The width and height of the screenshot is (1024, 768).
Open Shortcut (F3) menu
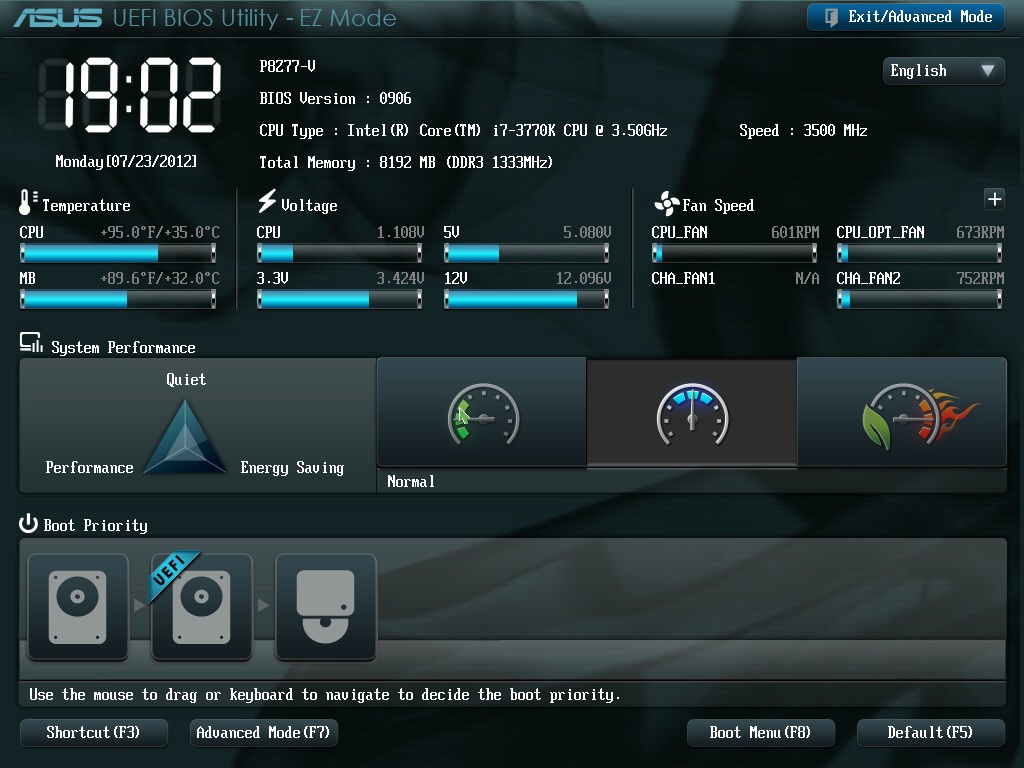coord(94,733)
